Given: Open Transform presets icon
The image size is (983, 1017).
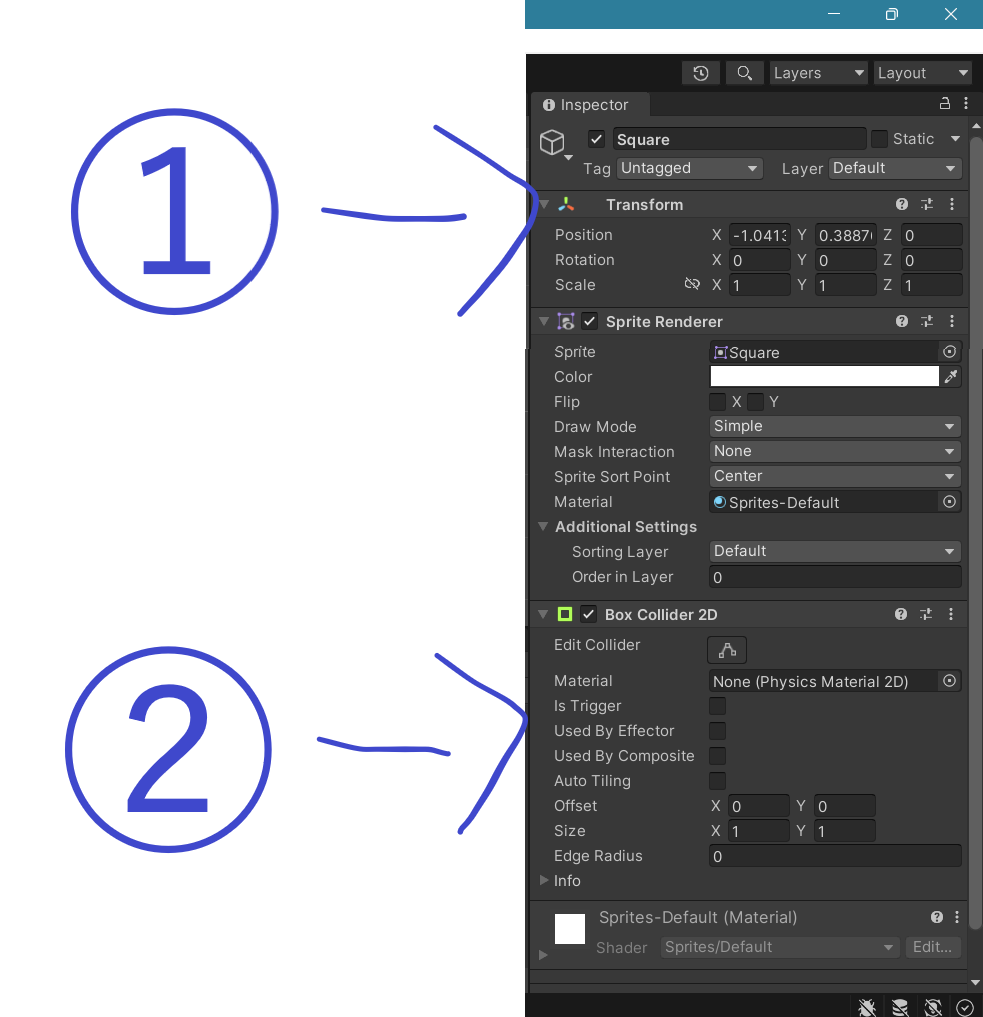Looking at the screenshot, I should [927, 204].
